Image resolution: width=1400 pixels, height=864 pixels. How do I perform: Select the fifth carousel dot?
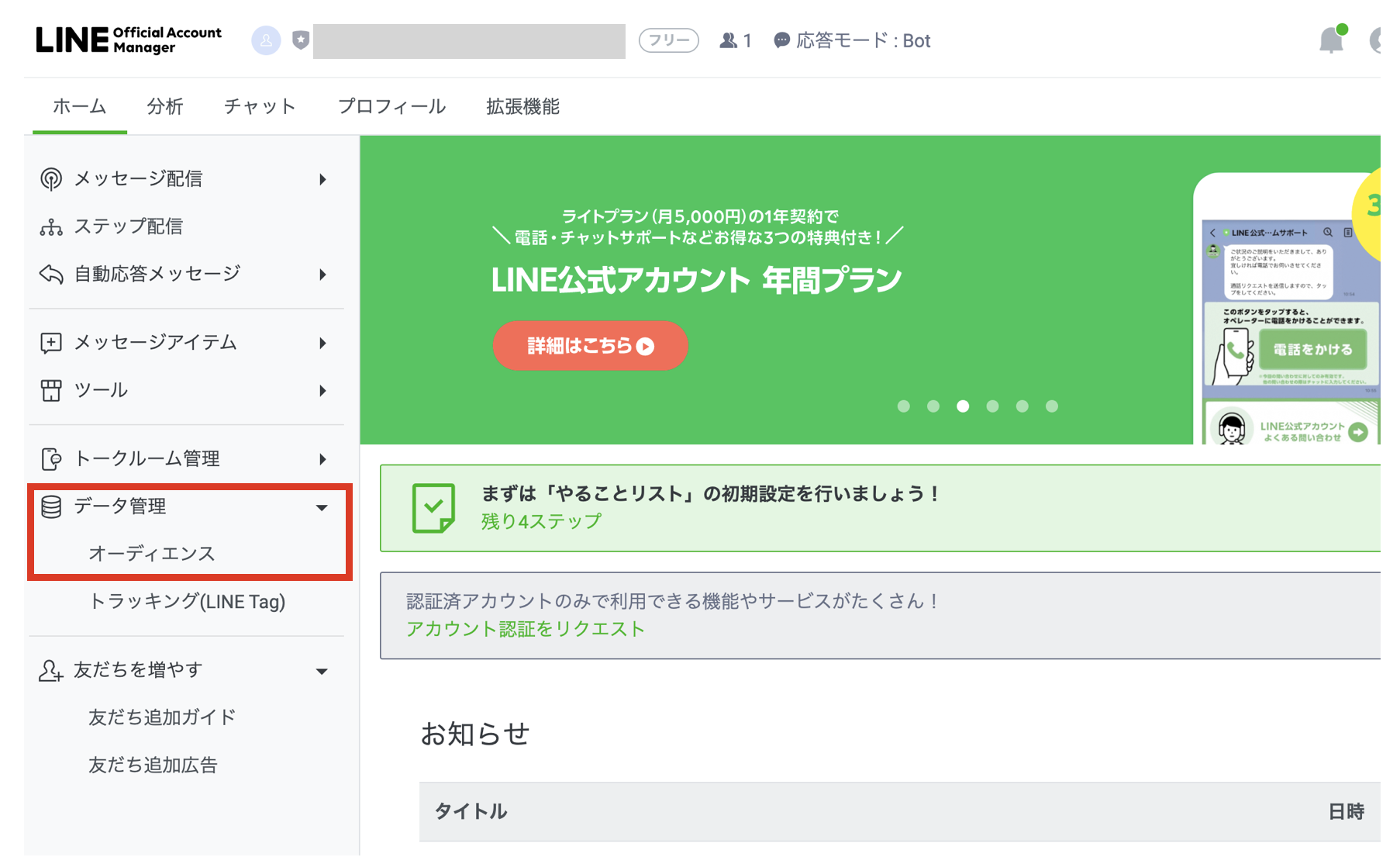point(1022,406)
